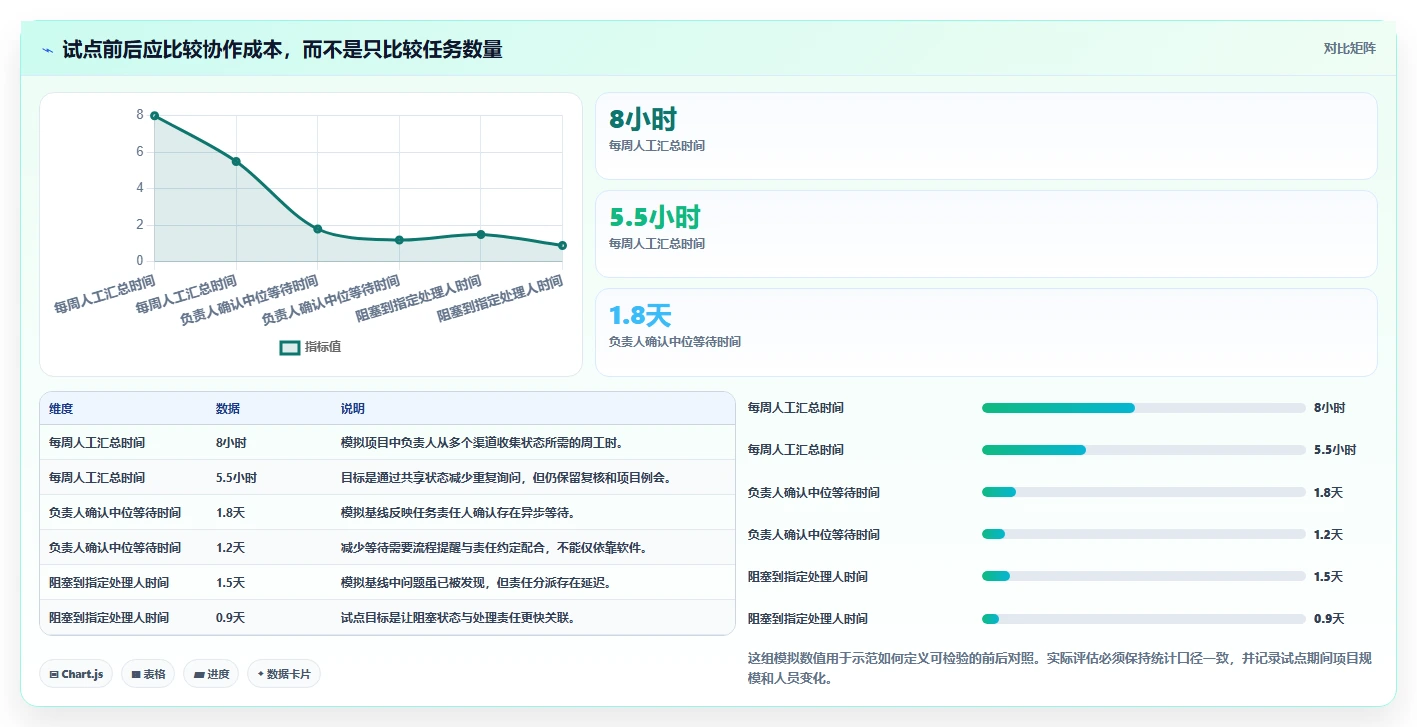Click the icon inside the Chart.js chip
This screenshot has height=727, width=1417.
tap(54, 675)
